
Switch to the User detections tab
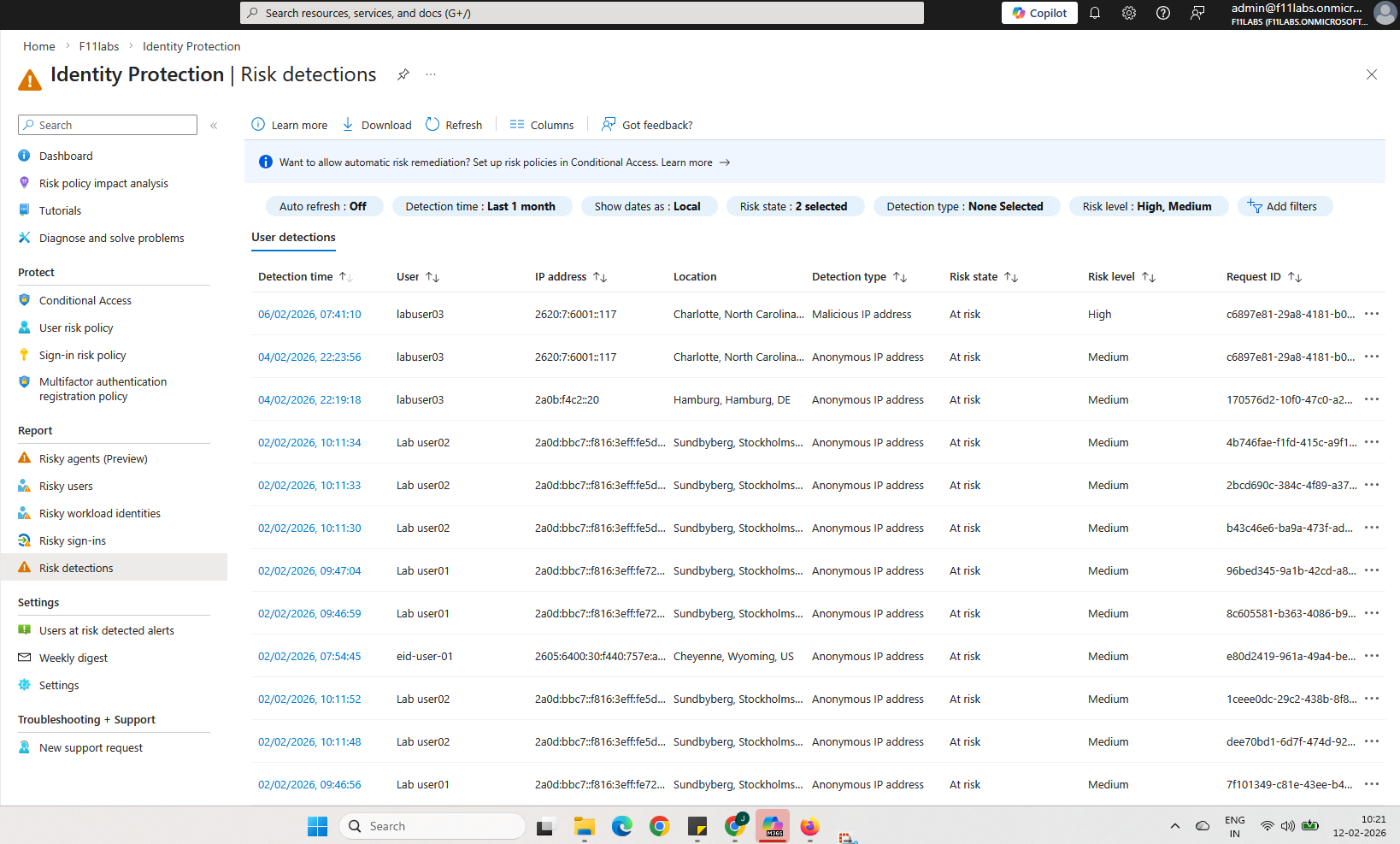pyautogui.click(x=293, y=238)
